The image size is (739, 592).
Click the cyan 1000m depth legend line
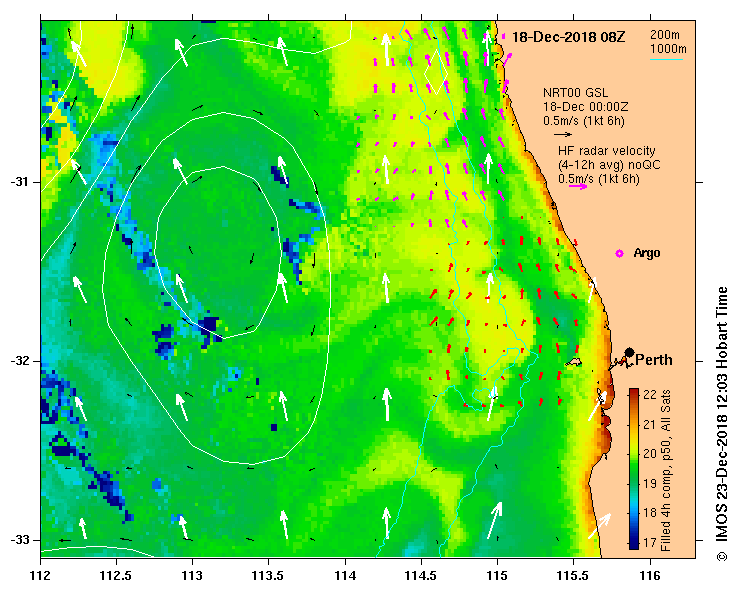(666, 59)
